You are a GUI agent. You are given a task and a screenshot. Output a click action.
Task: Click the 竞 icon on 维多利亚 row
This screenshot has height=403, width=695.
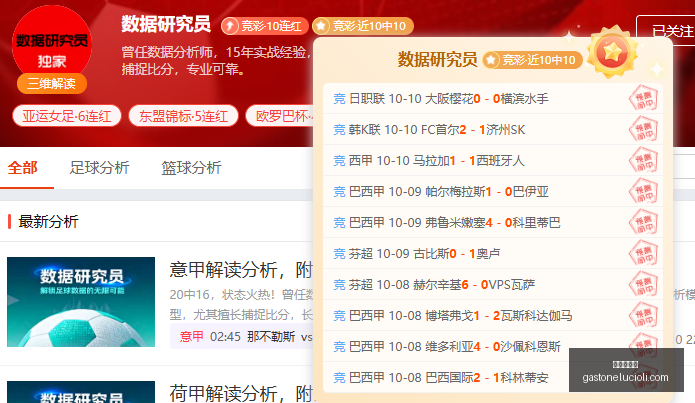coord(340,347)
